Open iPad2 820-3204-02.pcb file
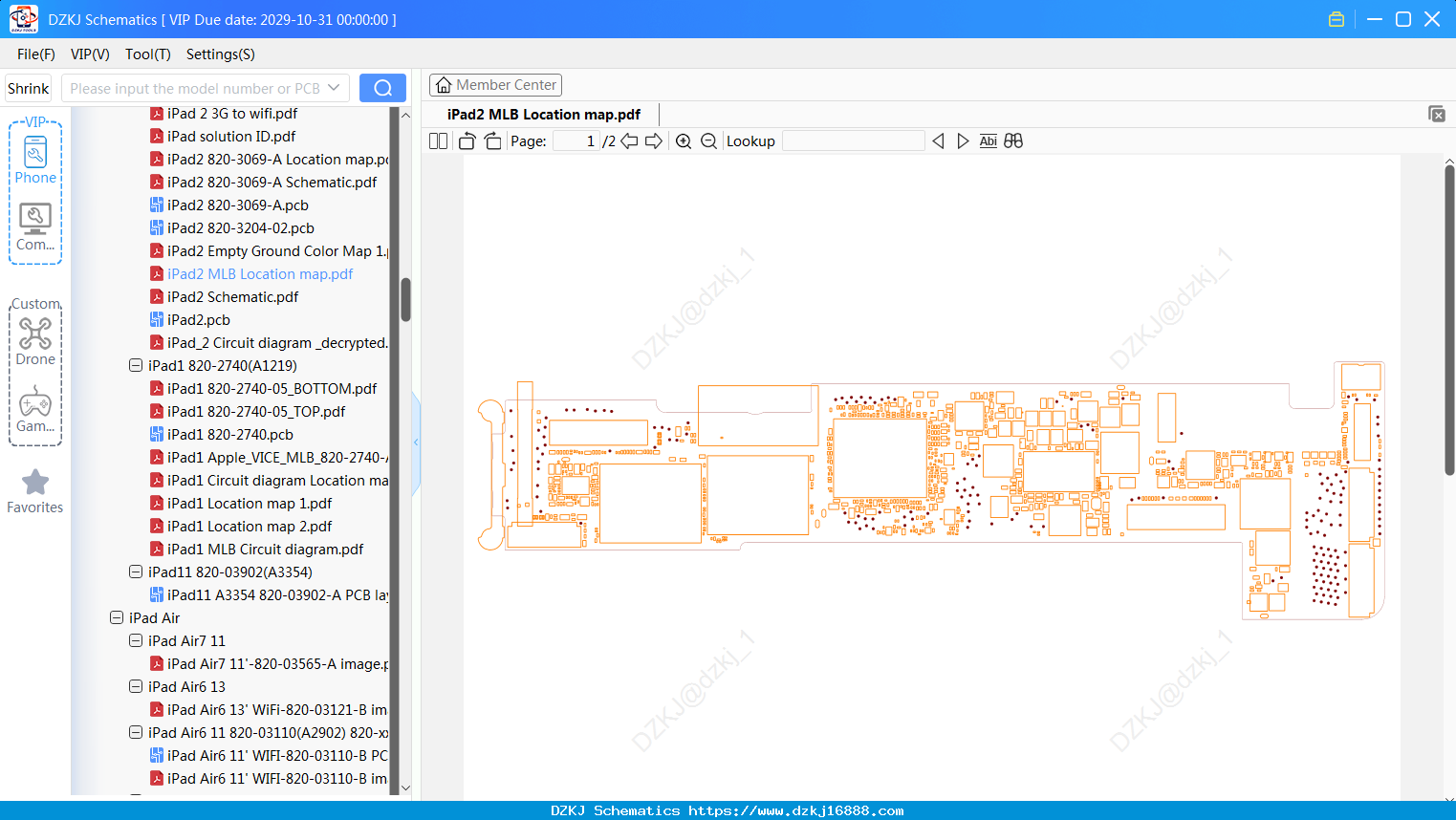This screenshot has width=1456, height=820. point(241,228)
